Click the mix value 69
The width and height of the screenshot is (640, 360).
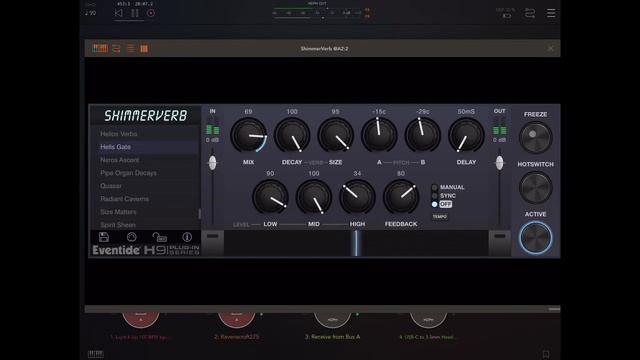(249, 111)
